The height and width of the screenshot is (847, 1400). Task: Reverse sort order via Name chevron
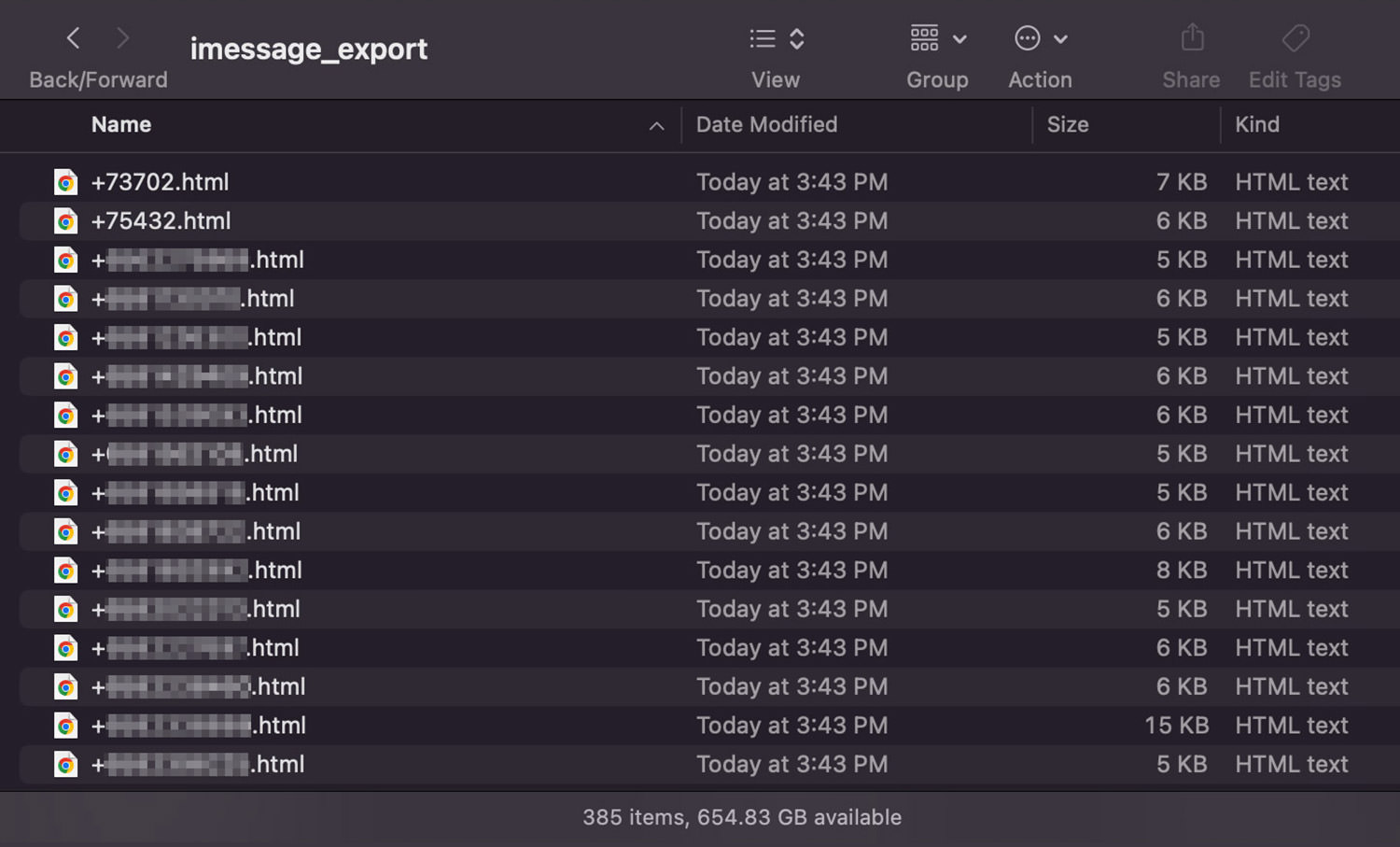pyautogui.click(x=657, y=126)
